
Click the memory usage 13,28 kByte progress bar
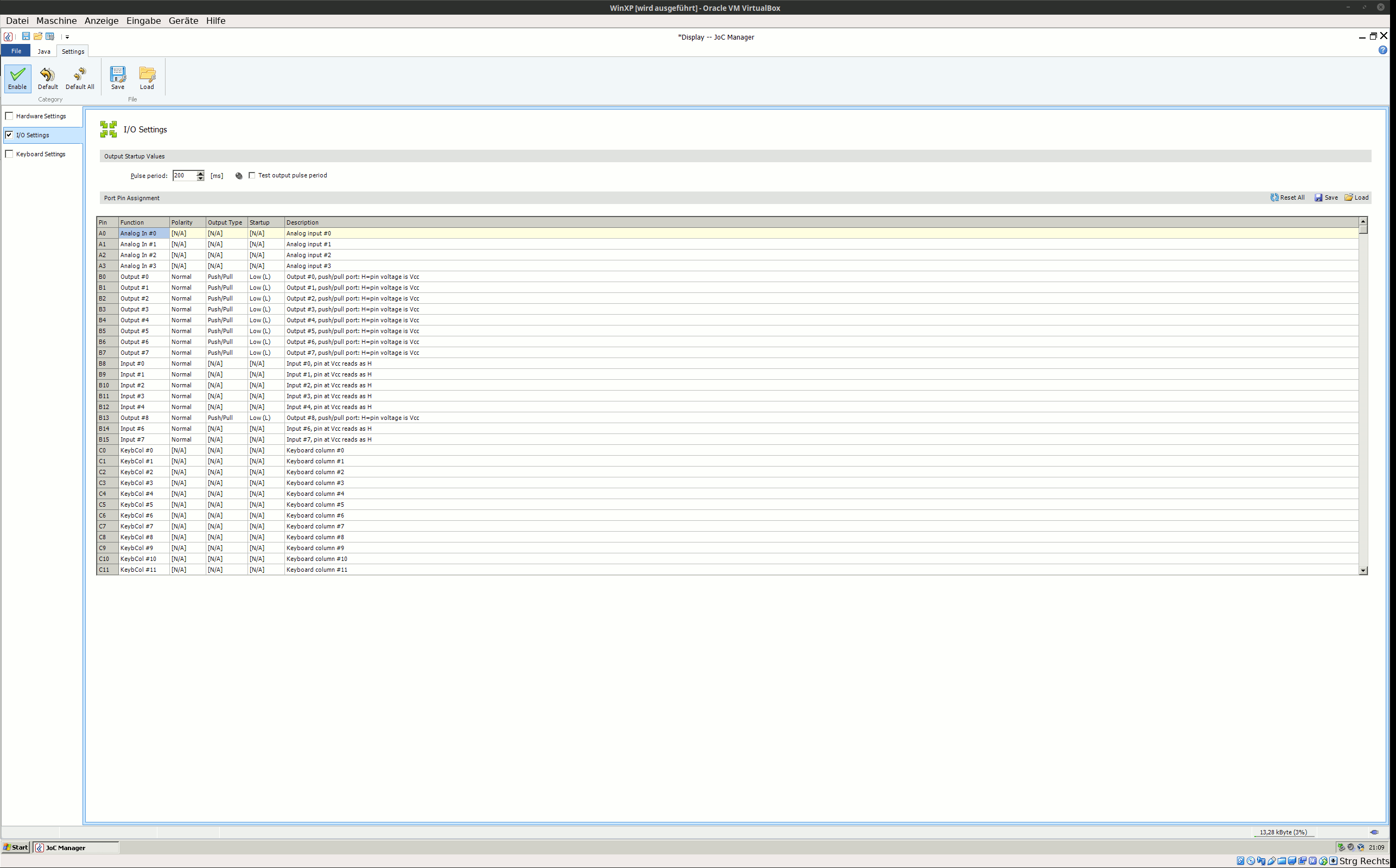point(1284,832)
